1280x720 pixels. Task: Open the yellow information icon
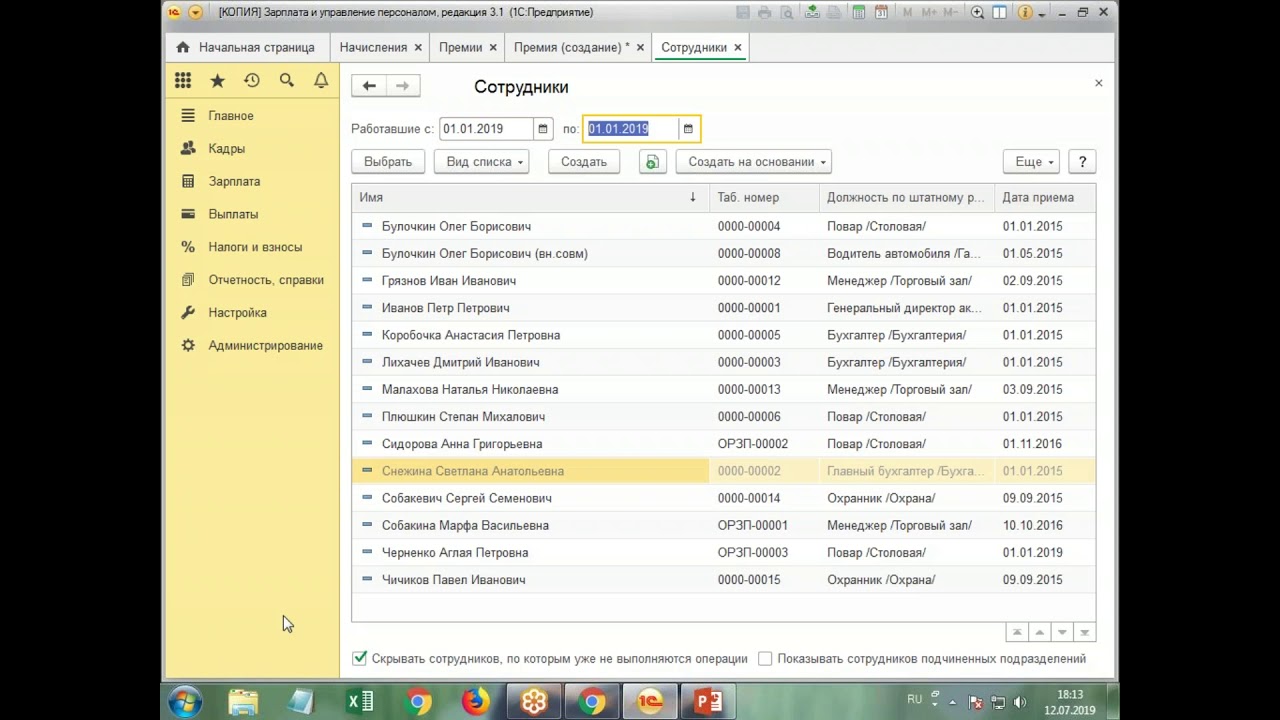1025,13
